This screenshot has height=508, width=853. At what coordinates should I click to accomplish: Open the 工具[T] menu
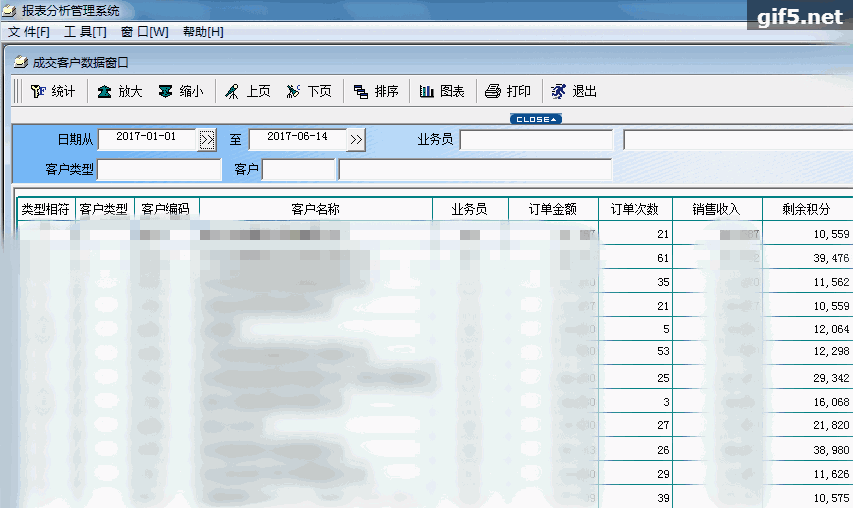85,32
